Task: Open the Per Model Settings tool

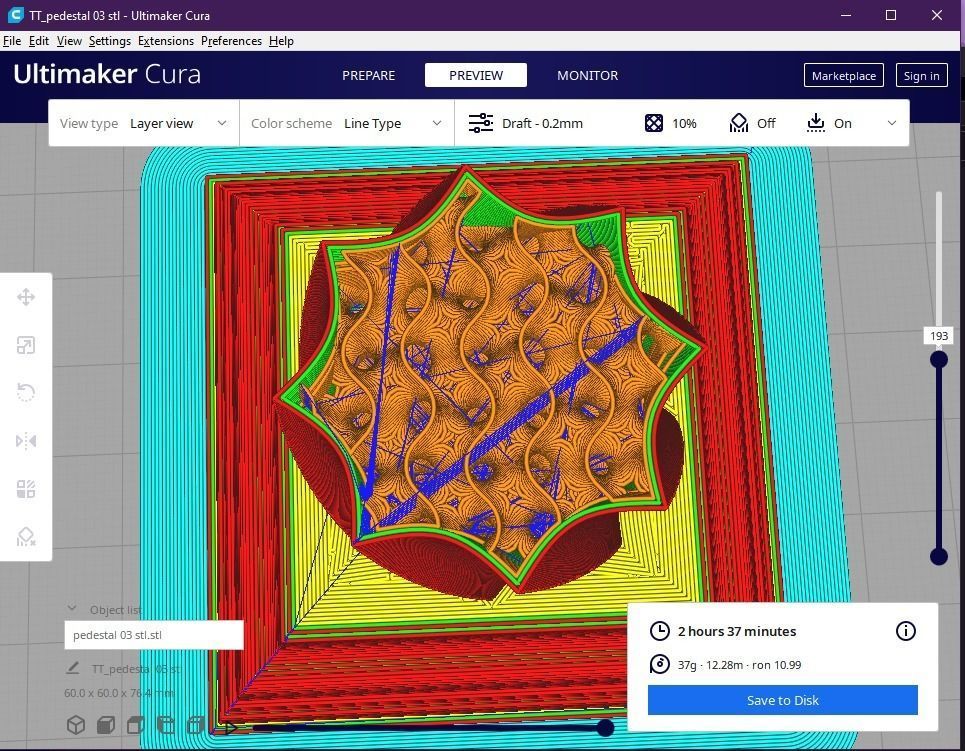Action: [26, 489]
